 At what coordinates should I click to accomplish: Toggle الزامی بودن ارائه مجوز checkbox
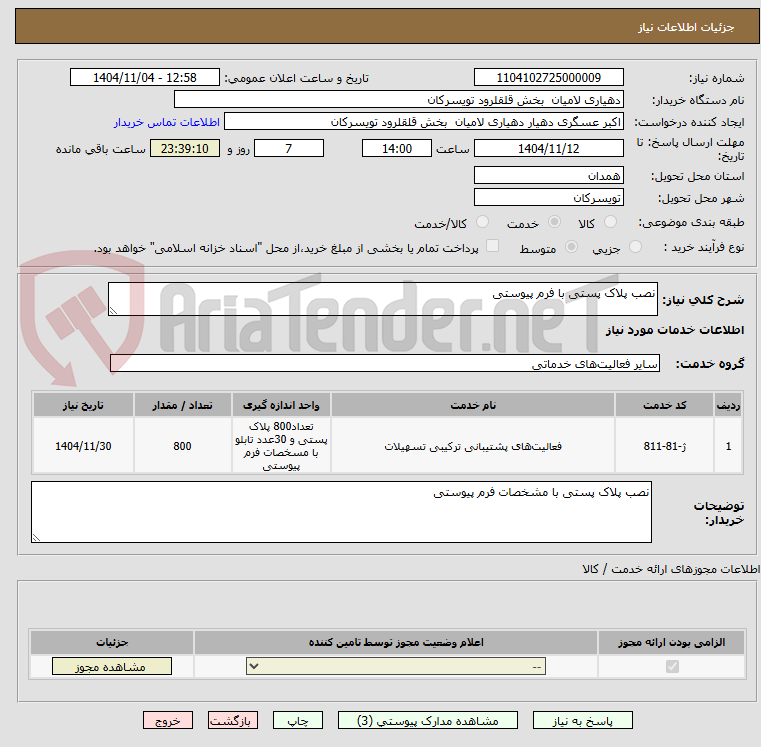672,666
